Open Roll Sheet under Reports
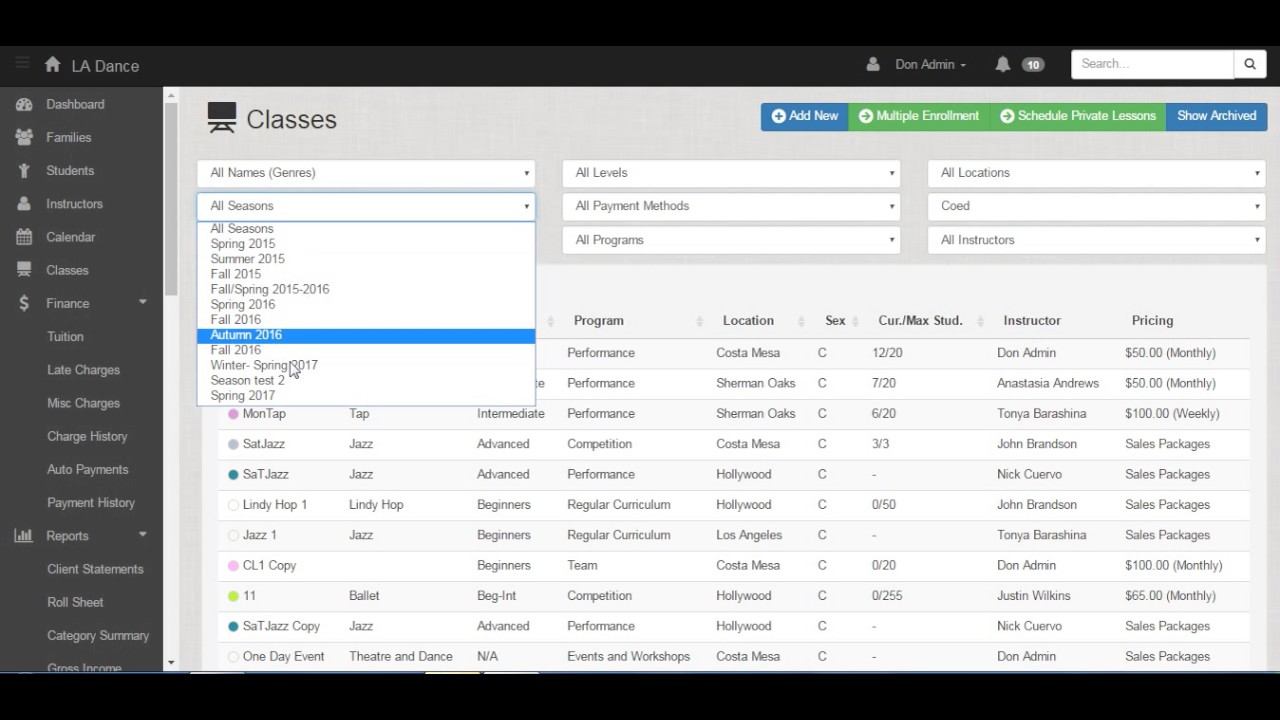 tap(75, 602)
